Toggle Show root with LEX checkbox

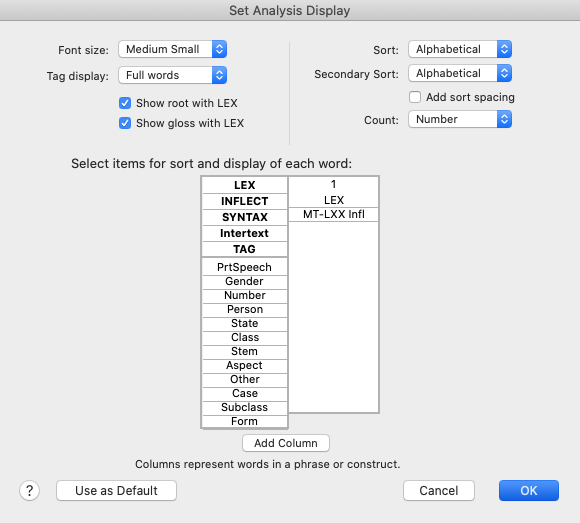(125, 103)
